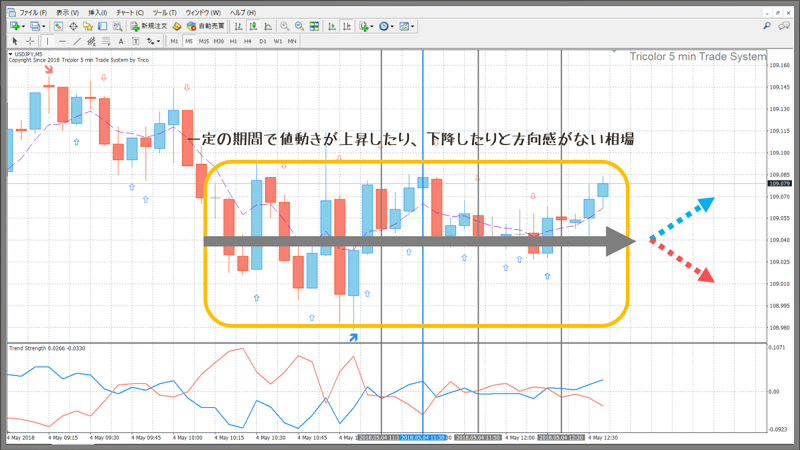This screenshot has width=800, height=450.
Task: Expand the Periods dropdown arrow
Action: click(392, 27)
